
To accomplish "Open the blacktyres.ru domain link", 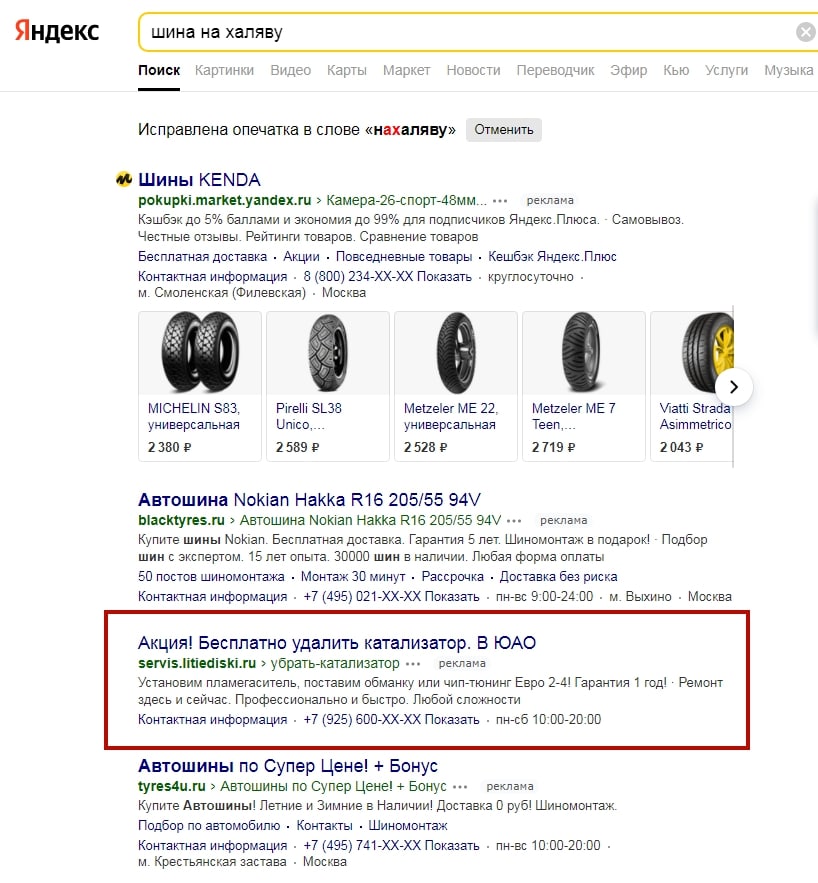I will click(181, 520).
